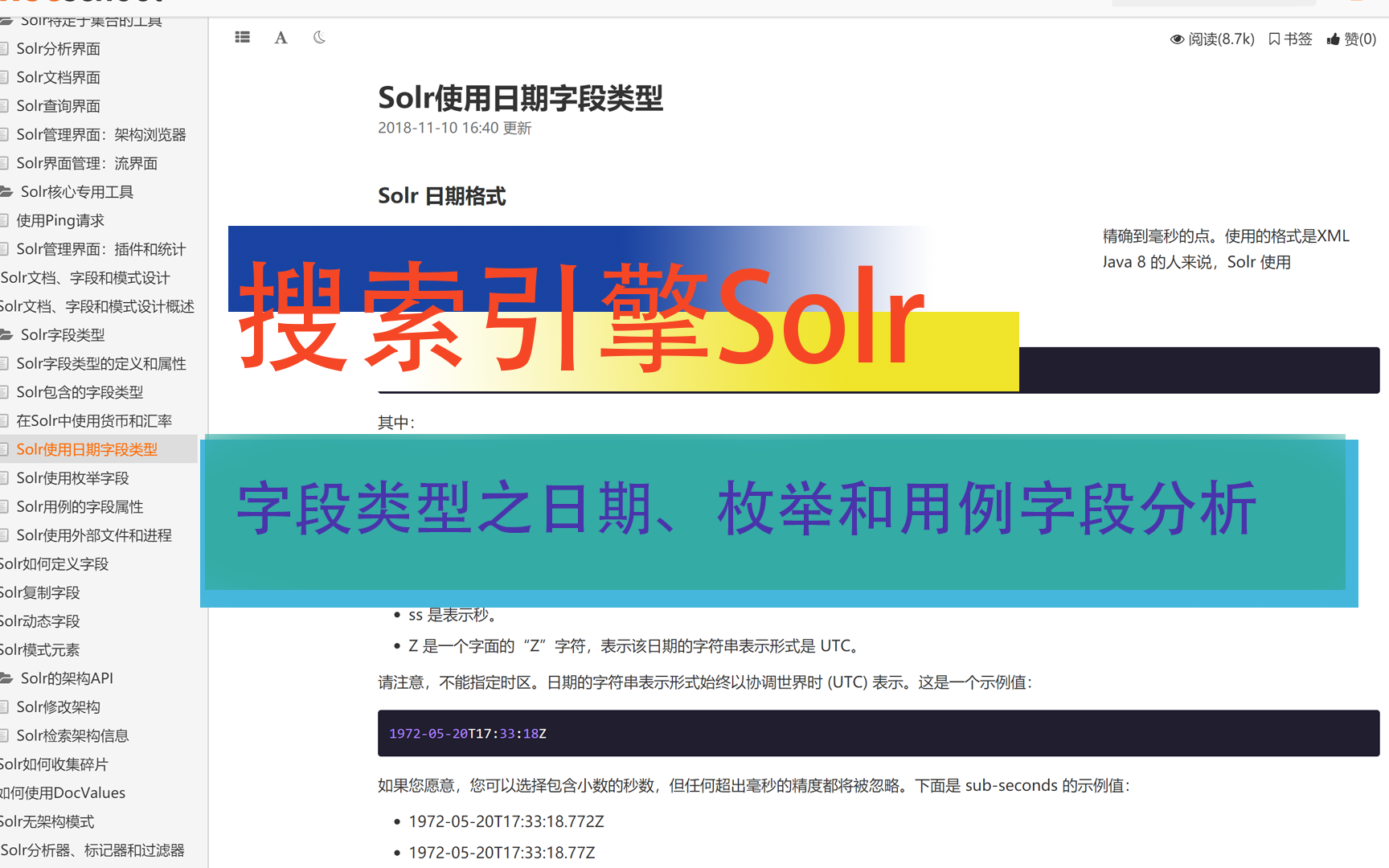Viewport: 1389px width, 868px height.
Task: Click the folder icon beside Solr字段类型
Action: pos(6,335)
